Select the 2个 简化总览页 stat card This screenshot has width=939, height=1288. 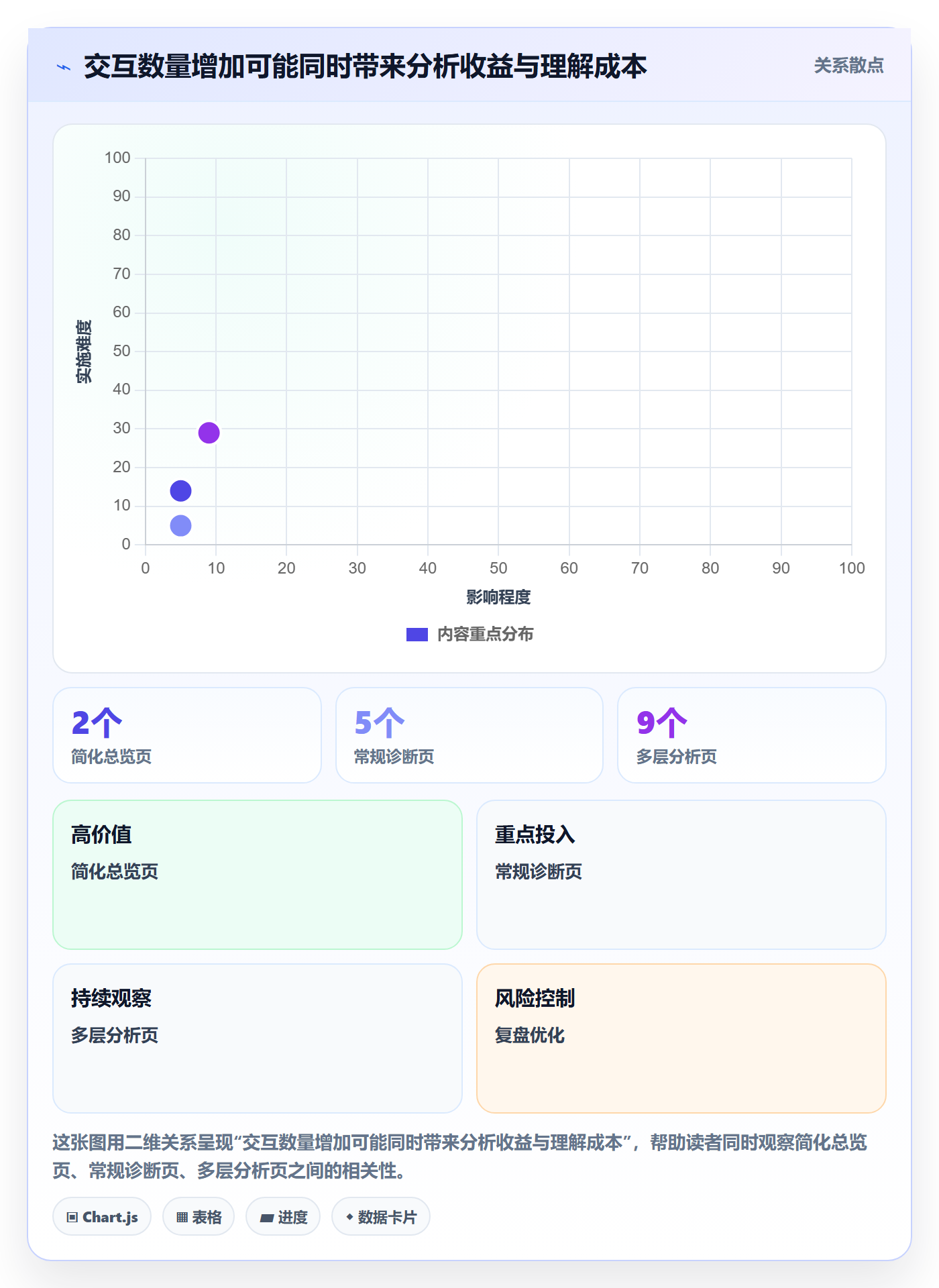coord(187,735)
